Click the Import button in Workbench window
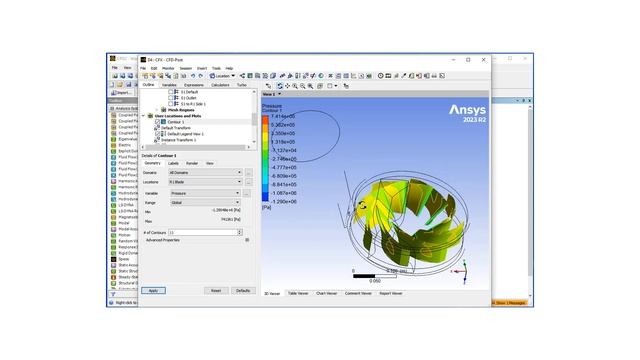Image resolution: width=640 pixels, height=360 pixels. point(121,93)
